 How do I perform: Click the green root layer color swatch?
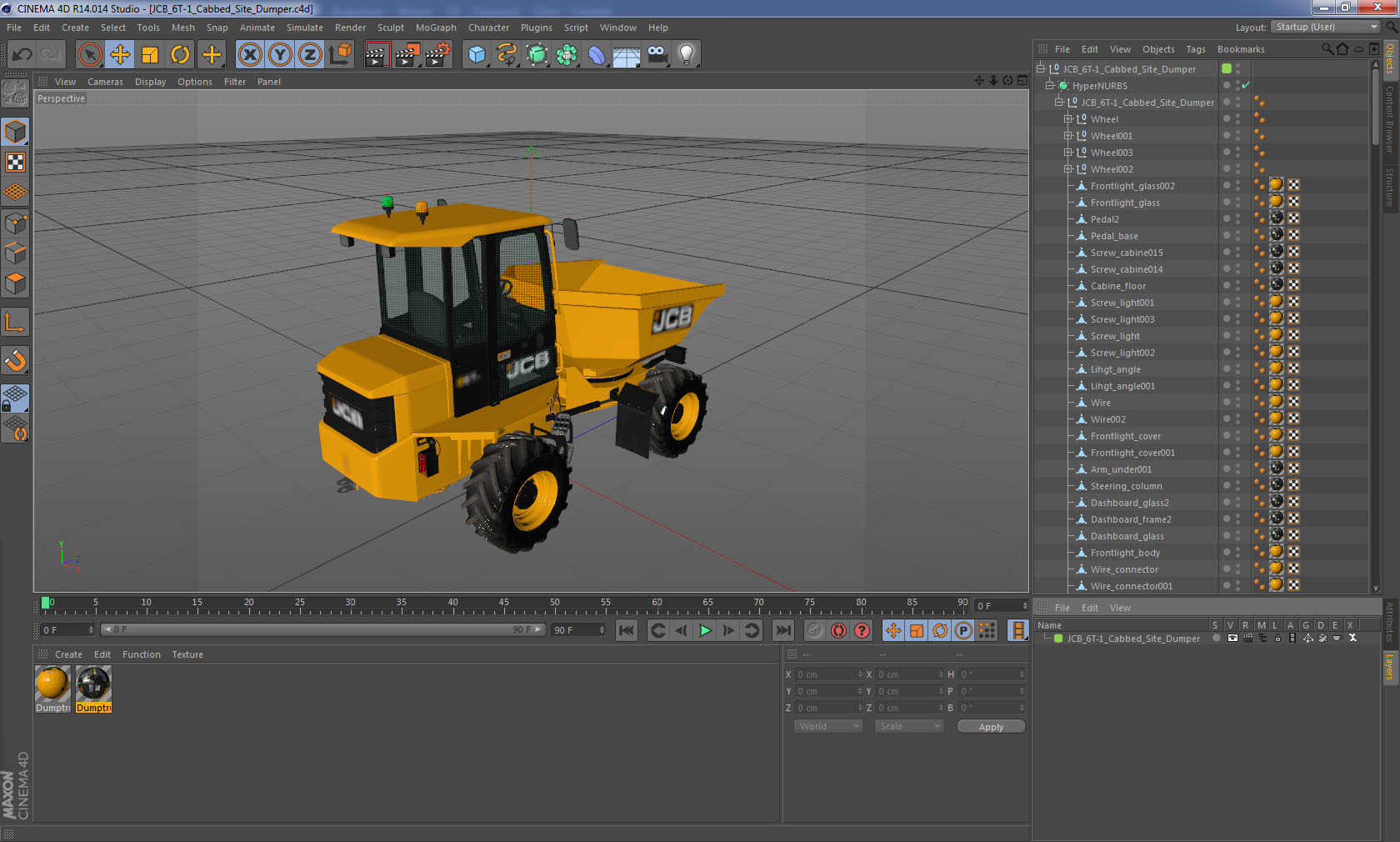point(1227,68)
